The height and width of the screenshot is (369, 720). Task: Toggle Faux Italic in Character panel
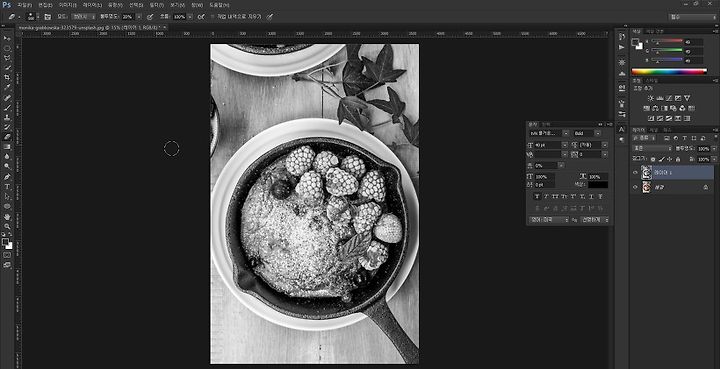click(x=546, y=196)
